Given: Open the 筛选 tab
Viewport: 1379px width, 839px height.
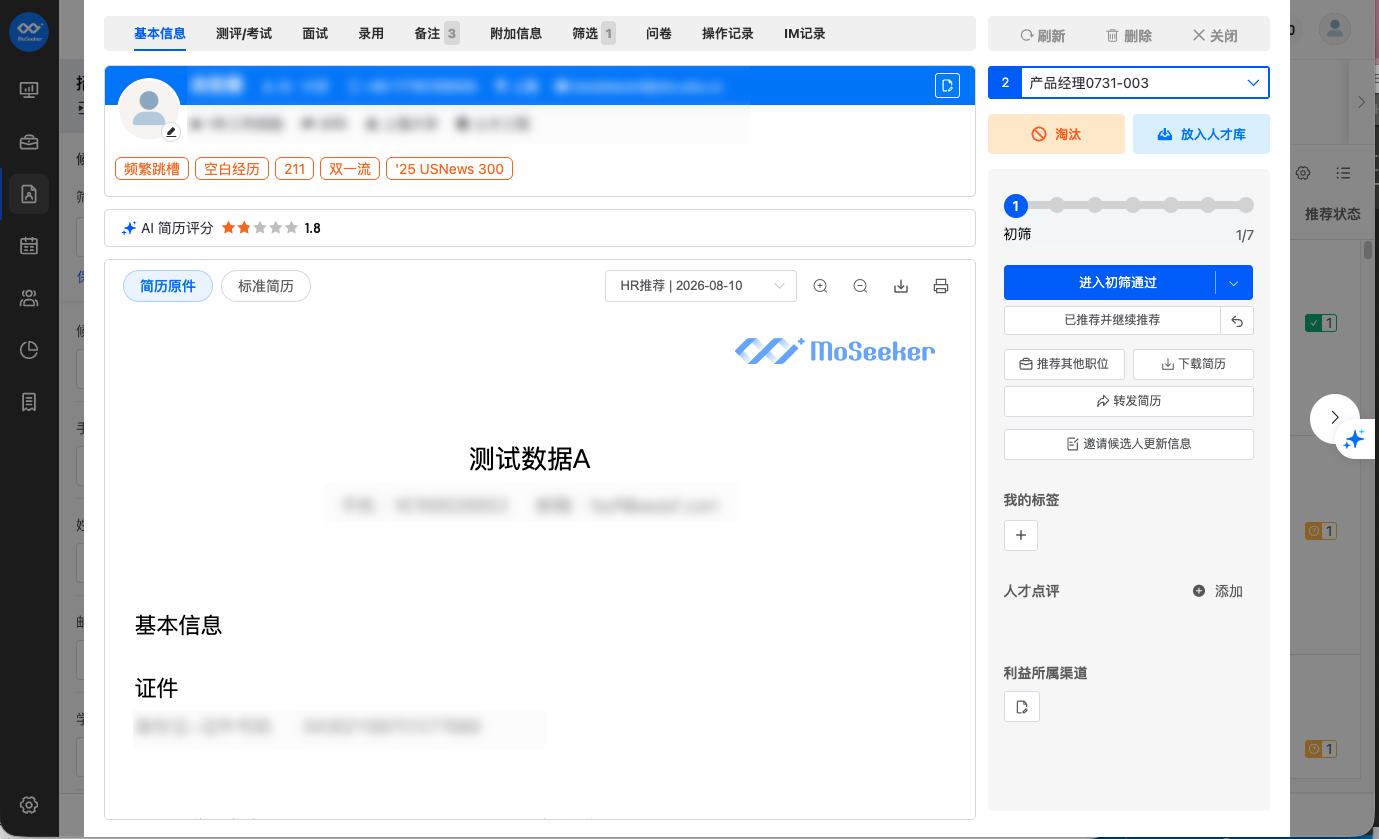Looking at the screenshot, I should (594, 34).
